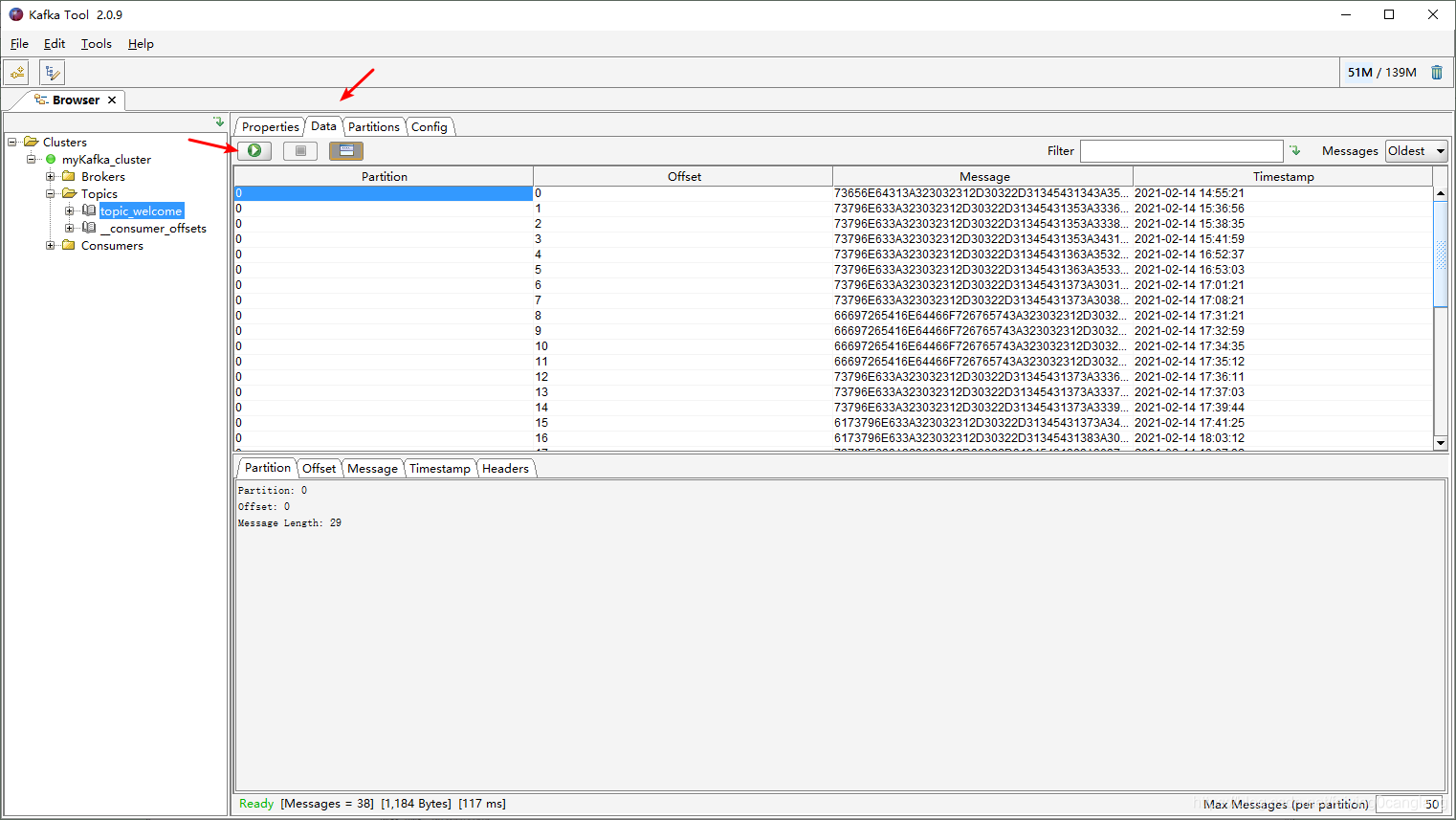Open the Tools menu
1456x820 pixels.
pyautogui.click(x=96, y=43)
